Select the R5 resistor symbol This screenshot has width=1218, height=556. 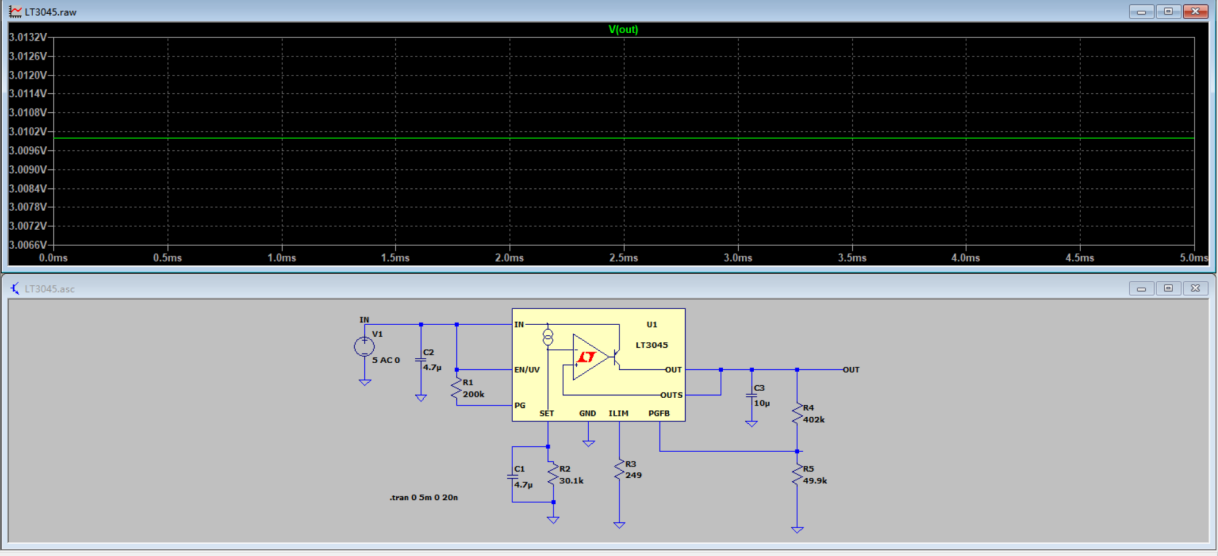click(796, 474)
